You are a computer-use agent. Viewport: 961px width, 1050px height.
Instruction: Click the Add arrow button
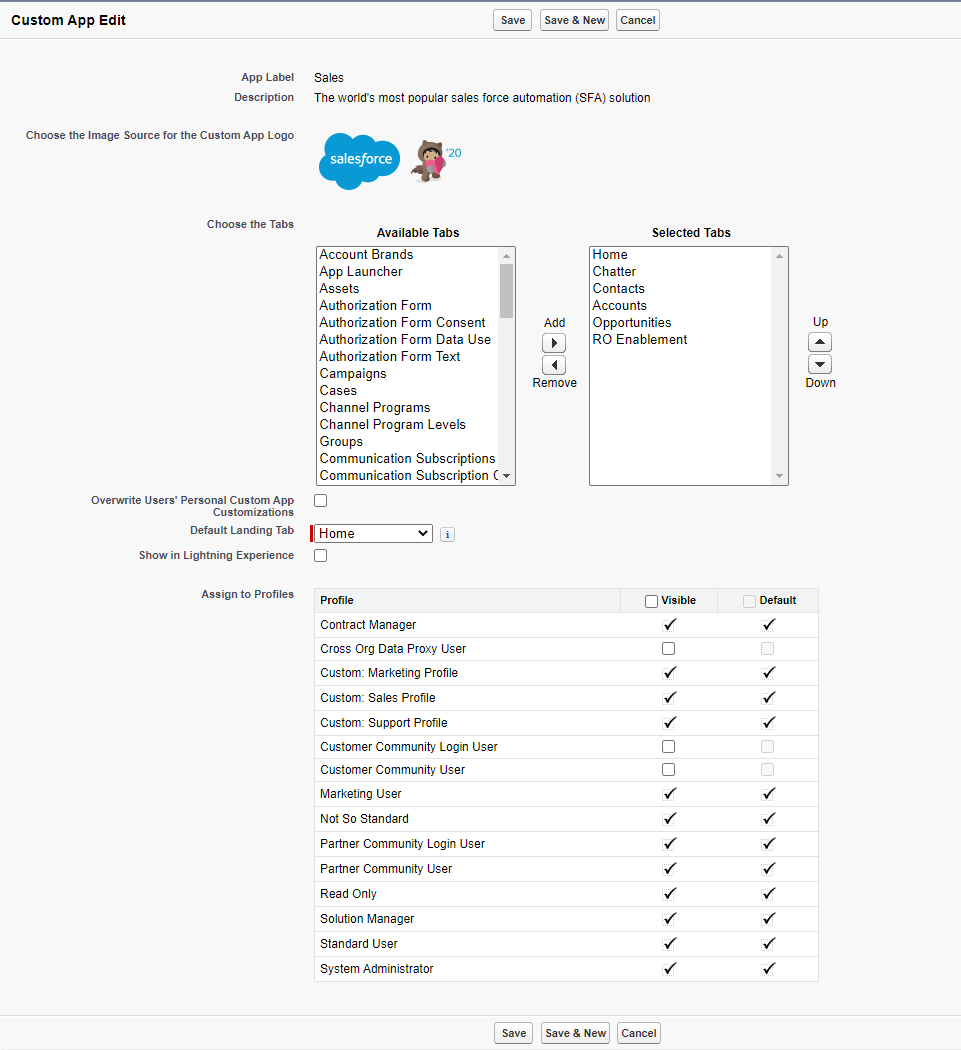(x=554, y=343)
